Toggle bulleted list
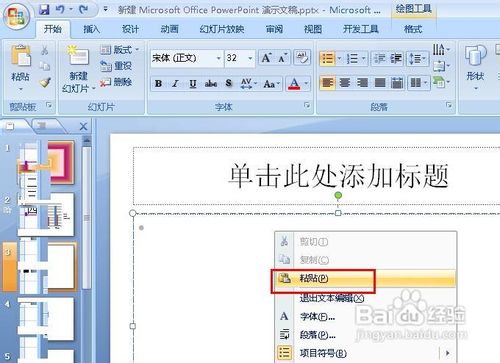 click(327, 59)
